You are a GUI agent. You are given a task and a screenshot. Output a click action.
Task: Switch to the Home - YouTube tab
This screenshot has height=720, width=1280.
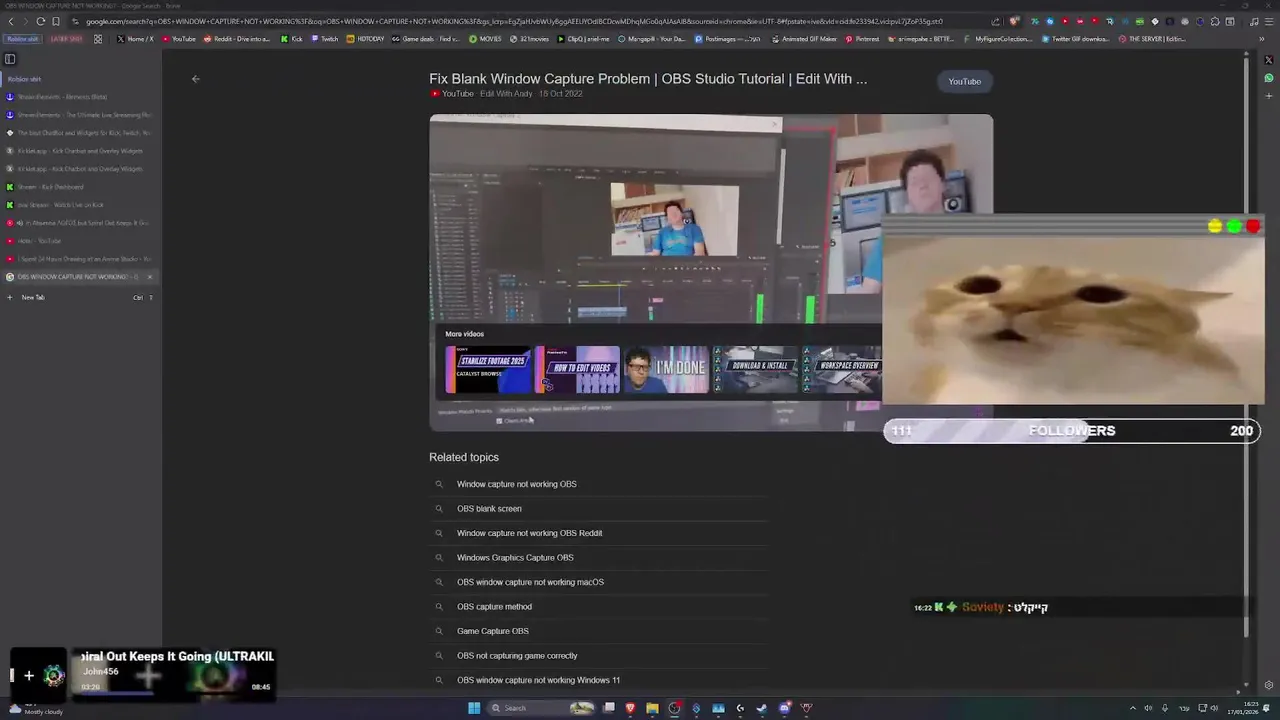[80, 241]
